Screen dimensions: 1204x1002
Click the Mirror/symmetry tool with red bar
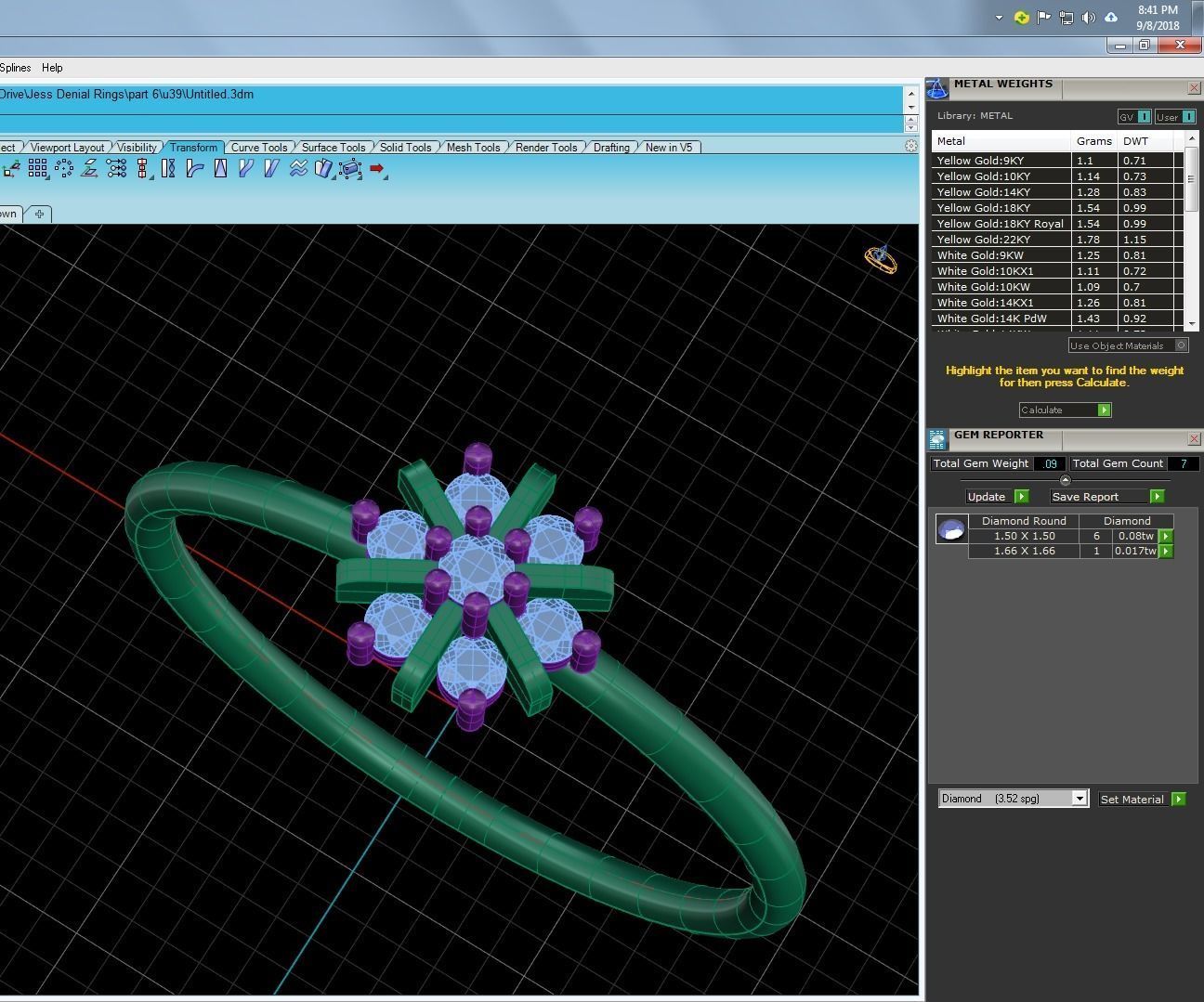point(142,168)
